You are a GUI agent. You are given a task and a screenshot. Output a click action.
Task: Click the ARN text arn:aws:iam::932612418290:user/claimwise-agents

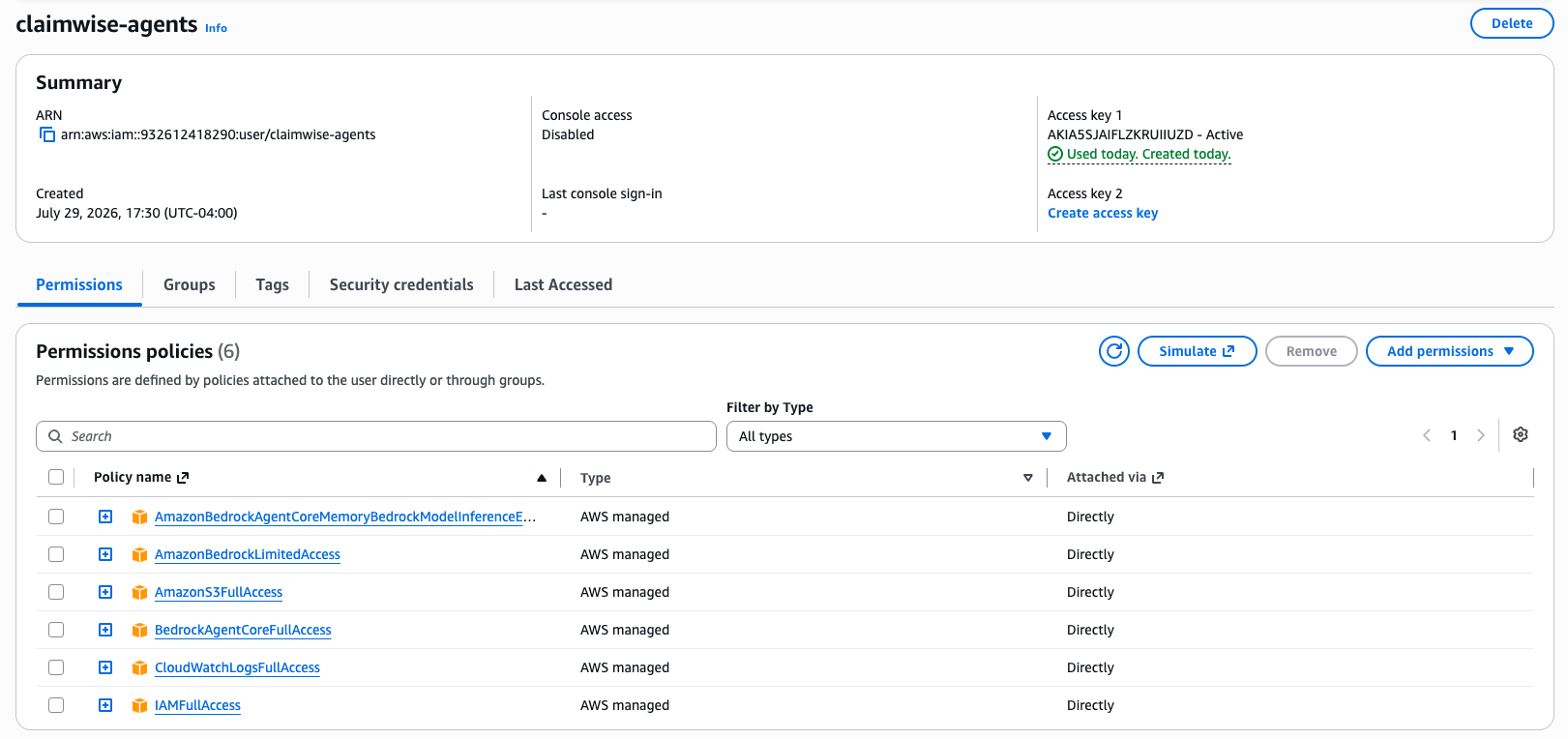(x=219, y=134)
